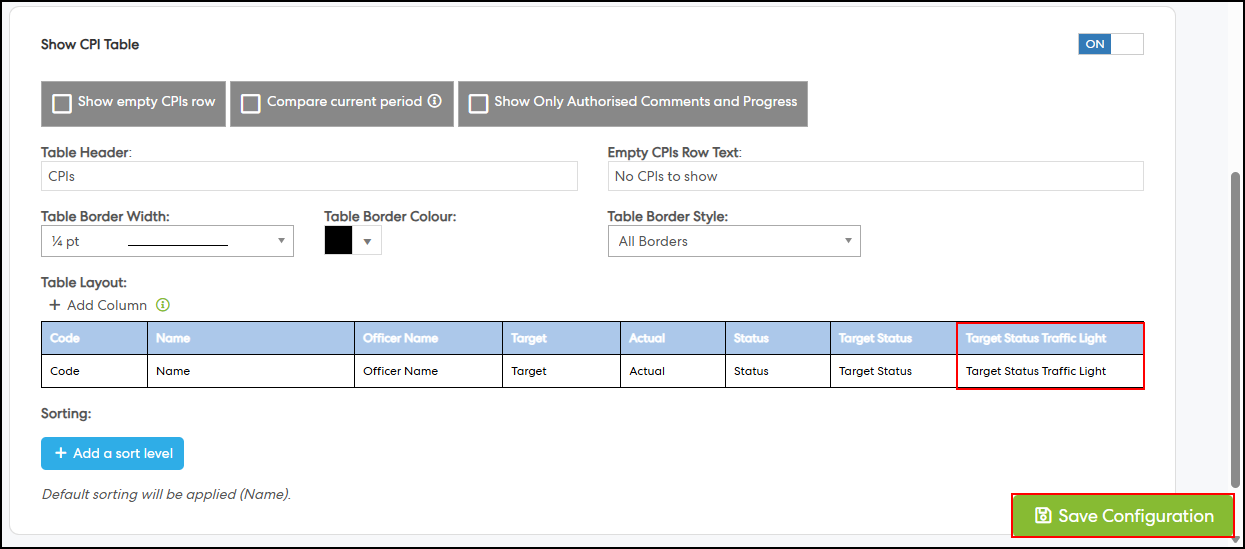Select the Code column header in table layout
1245x549 pixels.
[94, 338]
